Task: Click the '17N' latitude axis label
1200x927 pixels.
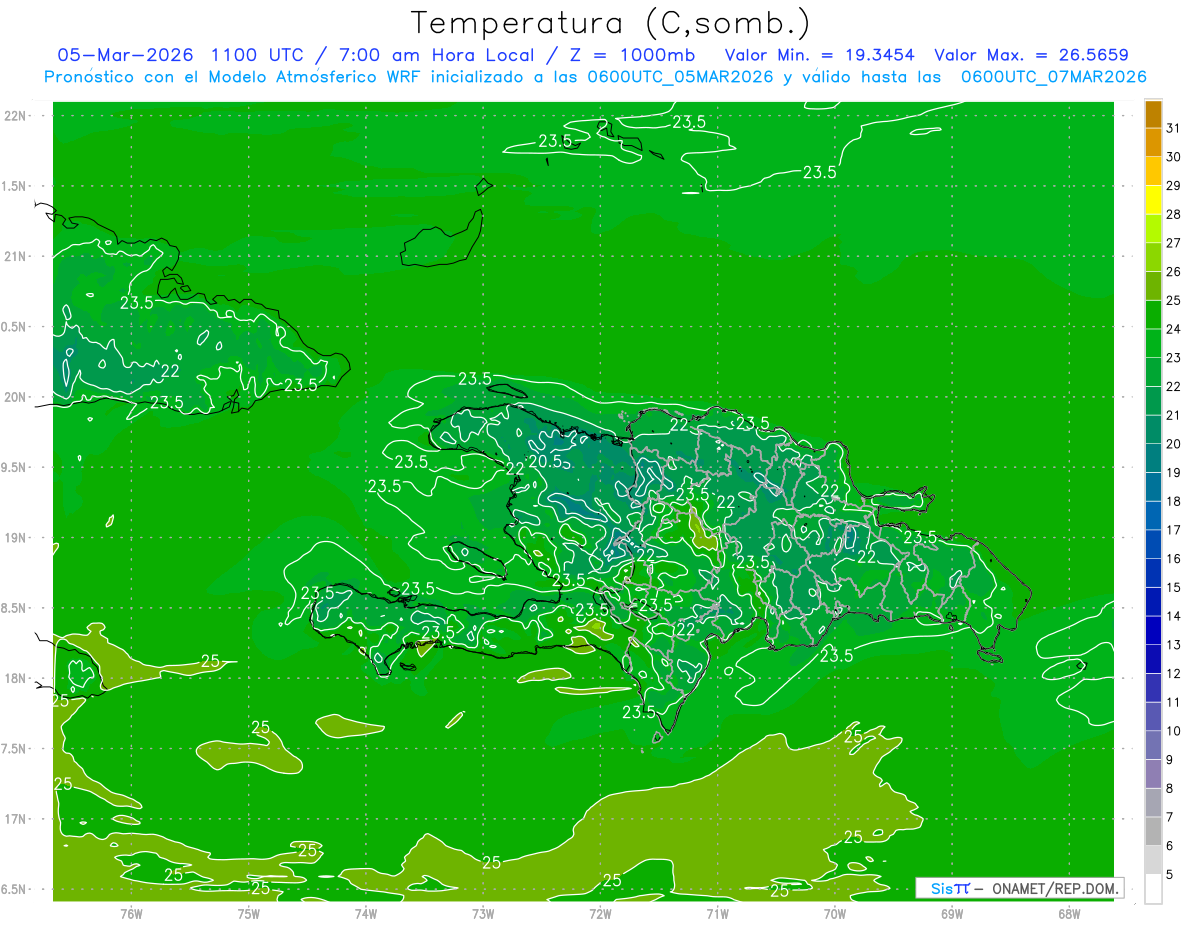Action: coord(16,819)
